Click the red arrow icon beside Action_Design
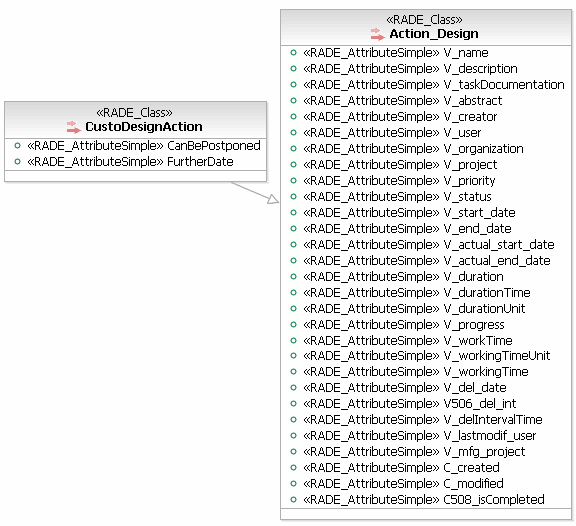This screenshot has width=576, height=526. coord(378,34)
